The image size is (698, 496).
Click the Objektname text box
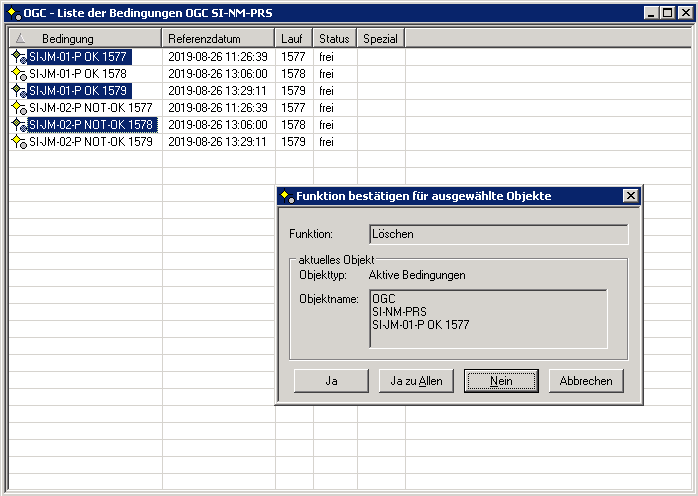tap(487, 319)
